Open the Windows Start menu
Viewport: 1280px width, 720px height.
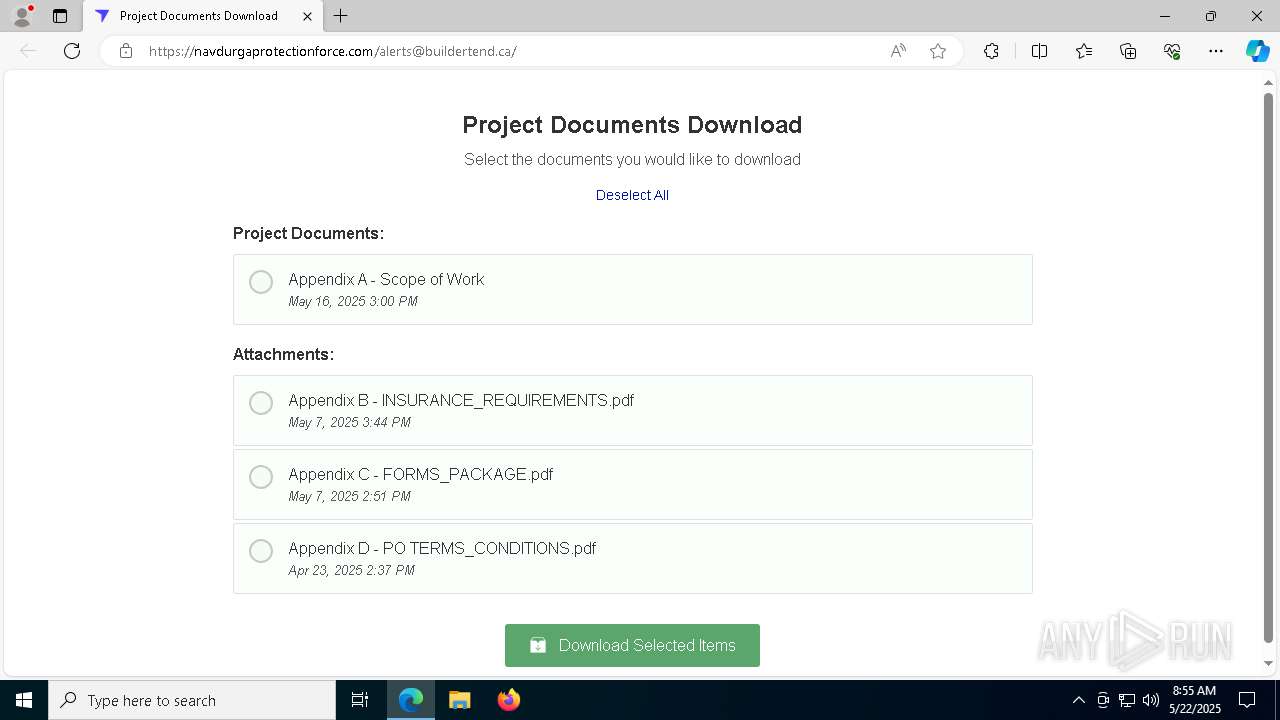(24, 700)
